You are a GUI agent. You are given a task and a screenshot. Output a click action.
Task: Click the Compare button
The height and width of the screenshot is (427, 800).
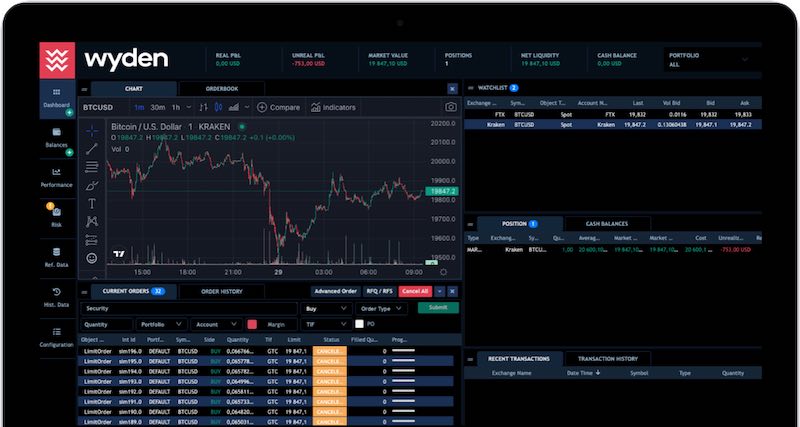279,107
